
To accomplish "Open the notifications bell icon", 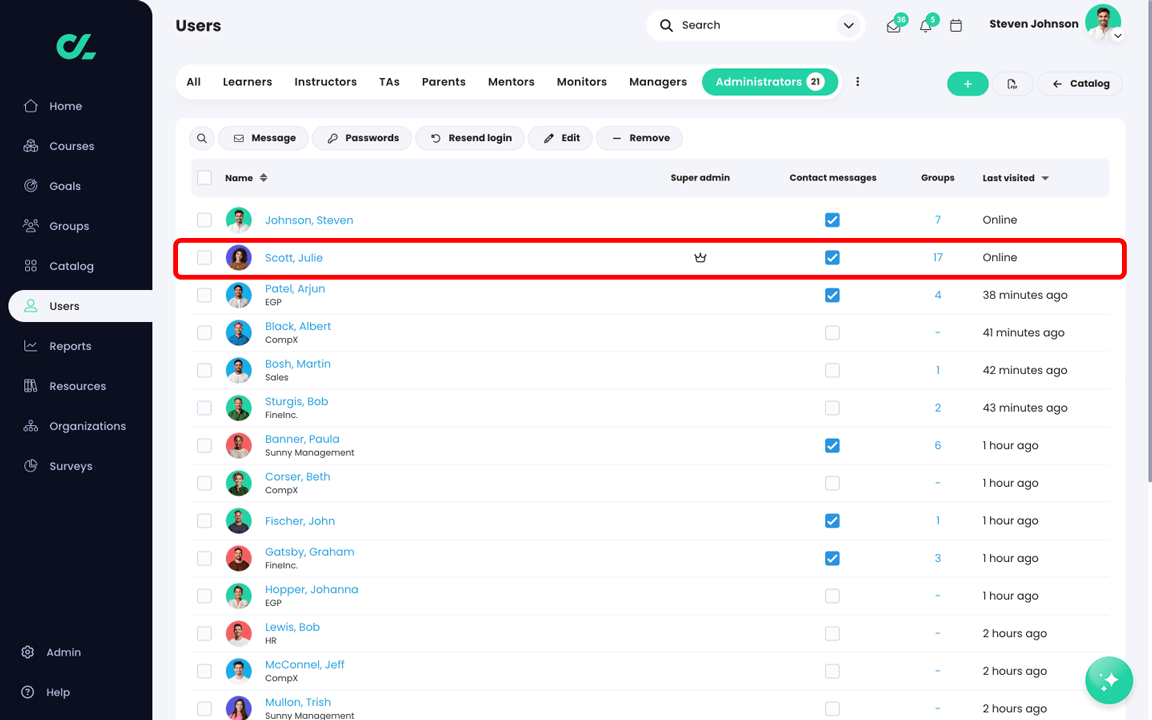I will point(925,25).
